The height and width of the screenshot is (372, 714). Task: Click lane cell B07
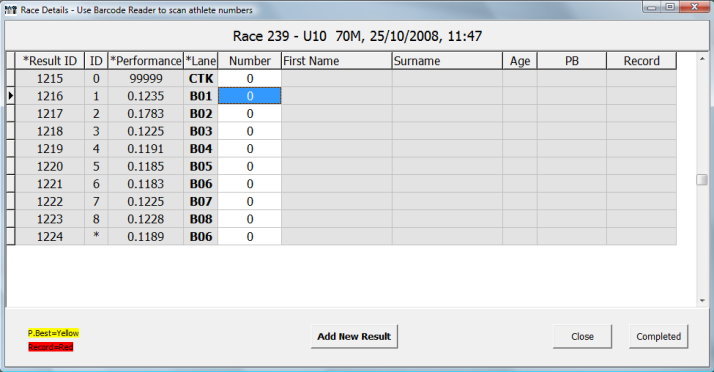pyautogui.click(x=201, y=201)
